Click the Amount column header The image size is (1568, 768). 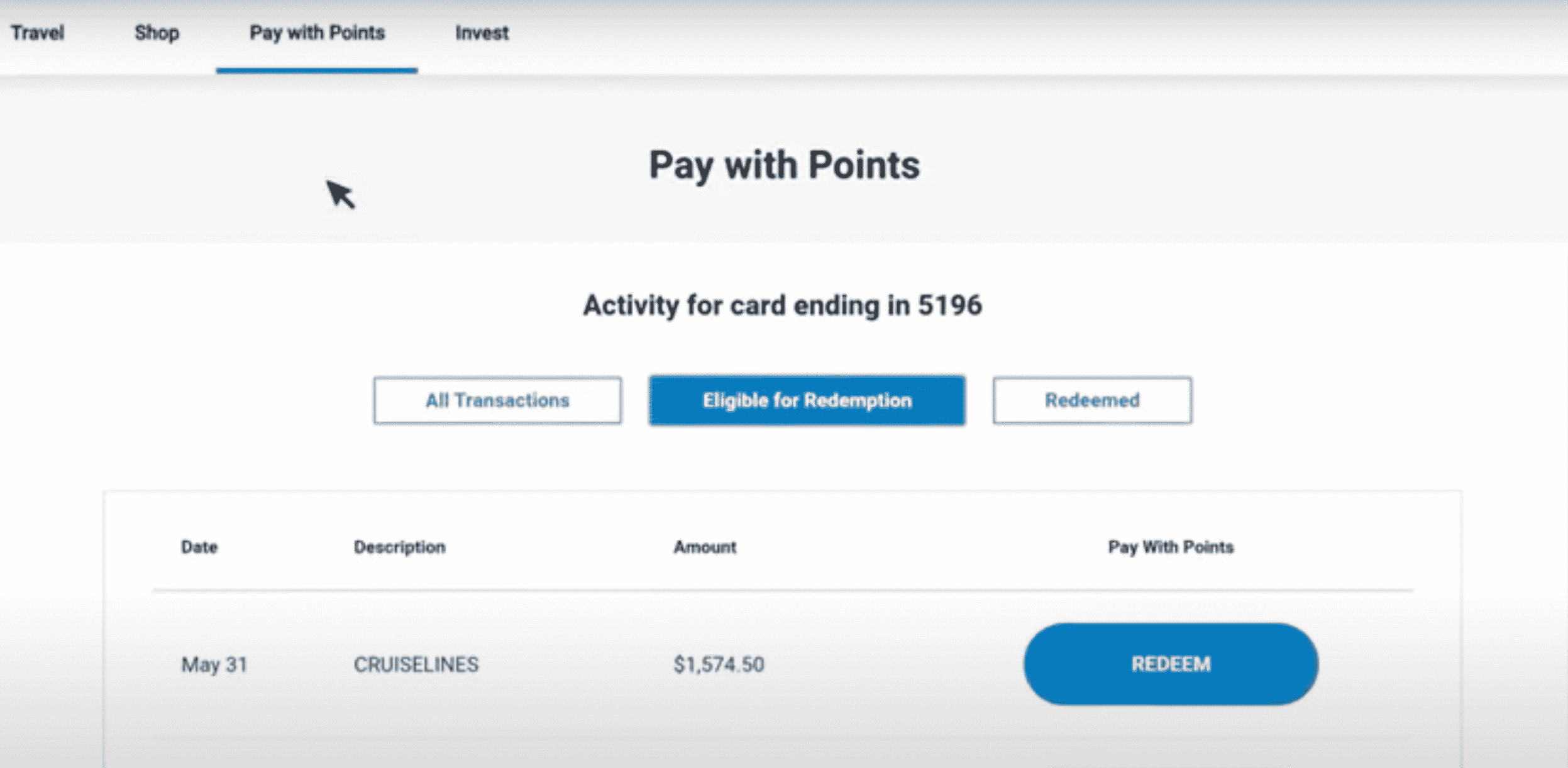point(705,547)
